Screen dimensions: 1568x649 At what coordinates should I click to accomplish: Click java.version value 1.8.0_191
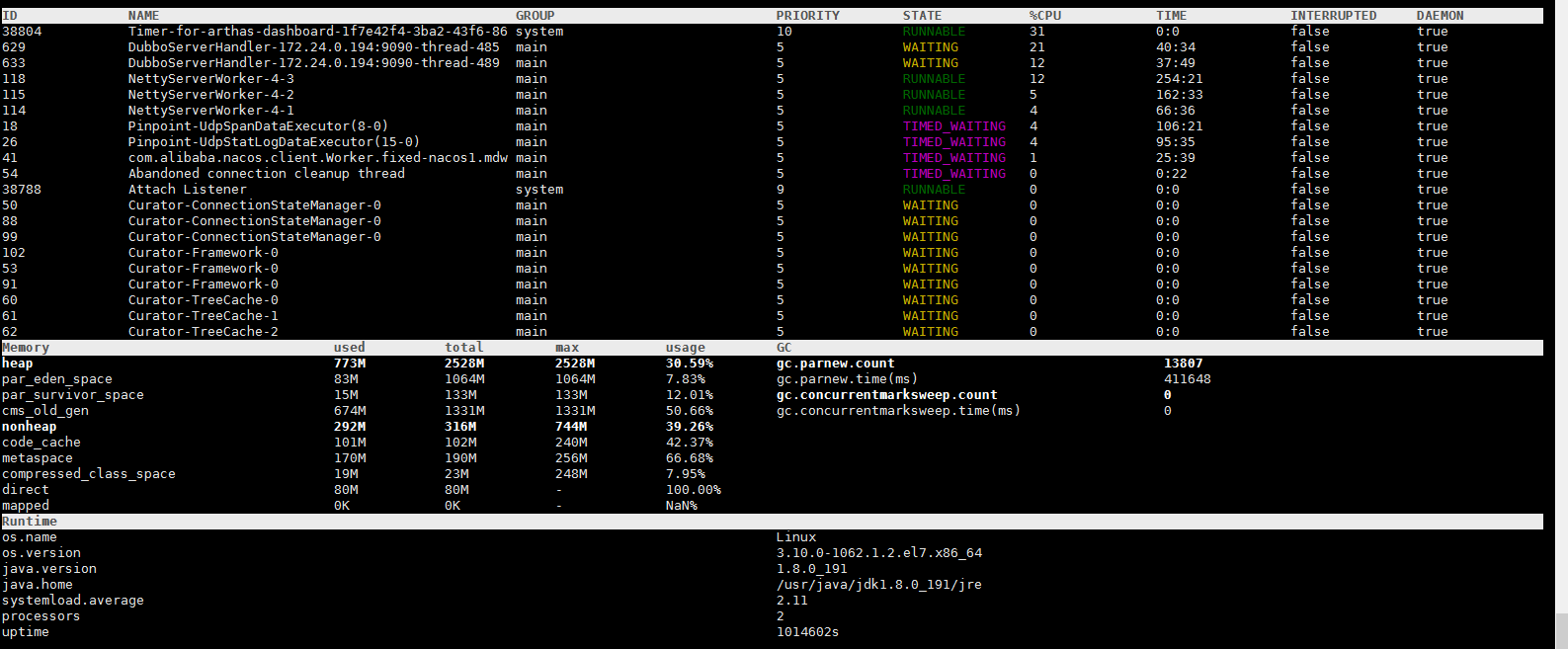coord(811,569)
